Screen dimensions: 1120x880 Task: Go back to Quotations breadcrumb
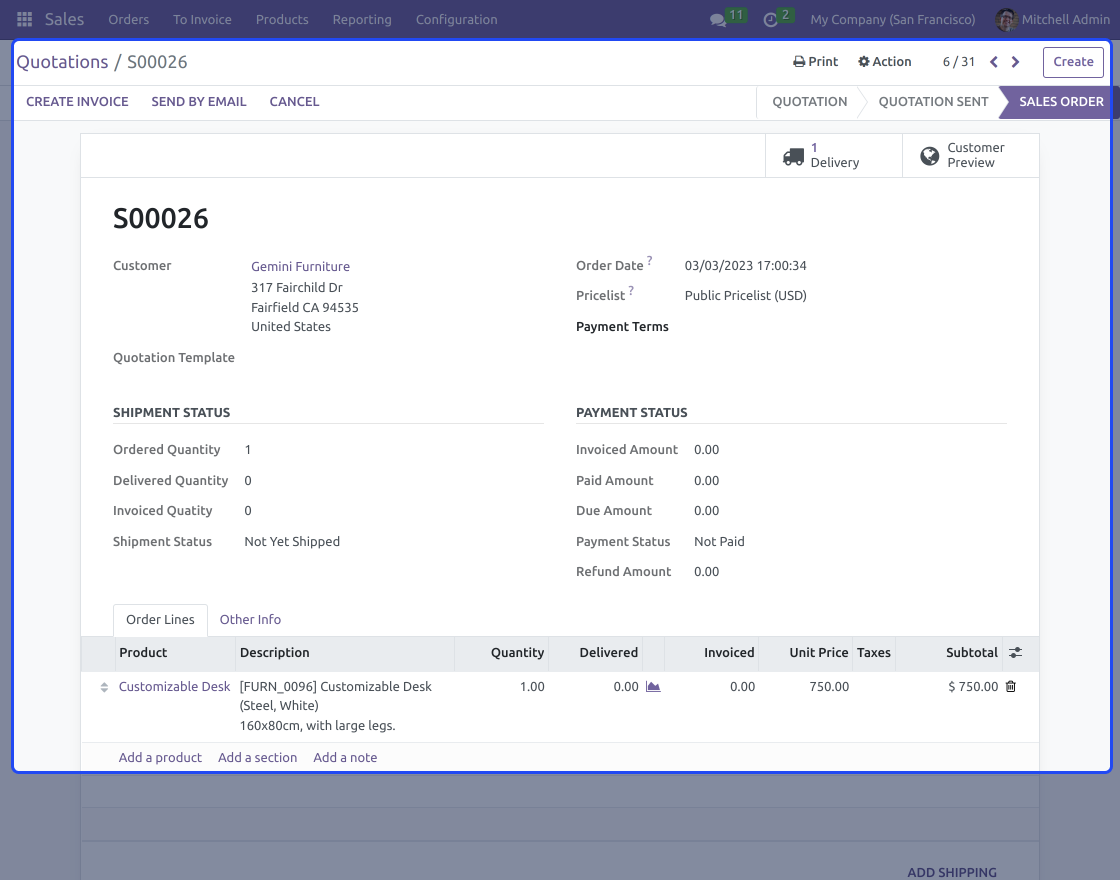click(x=62, y=62)
